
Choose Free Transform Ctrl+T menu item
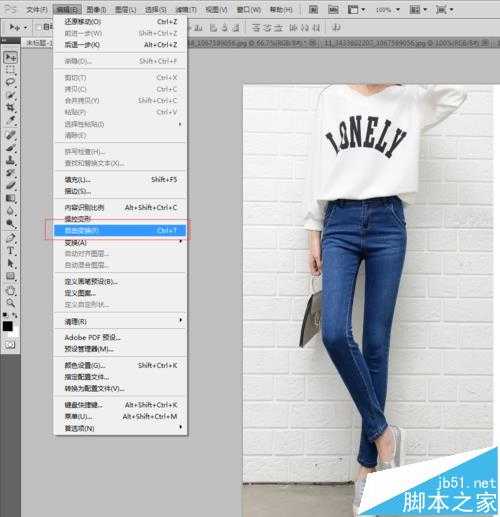point(120,230)
